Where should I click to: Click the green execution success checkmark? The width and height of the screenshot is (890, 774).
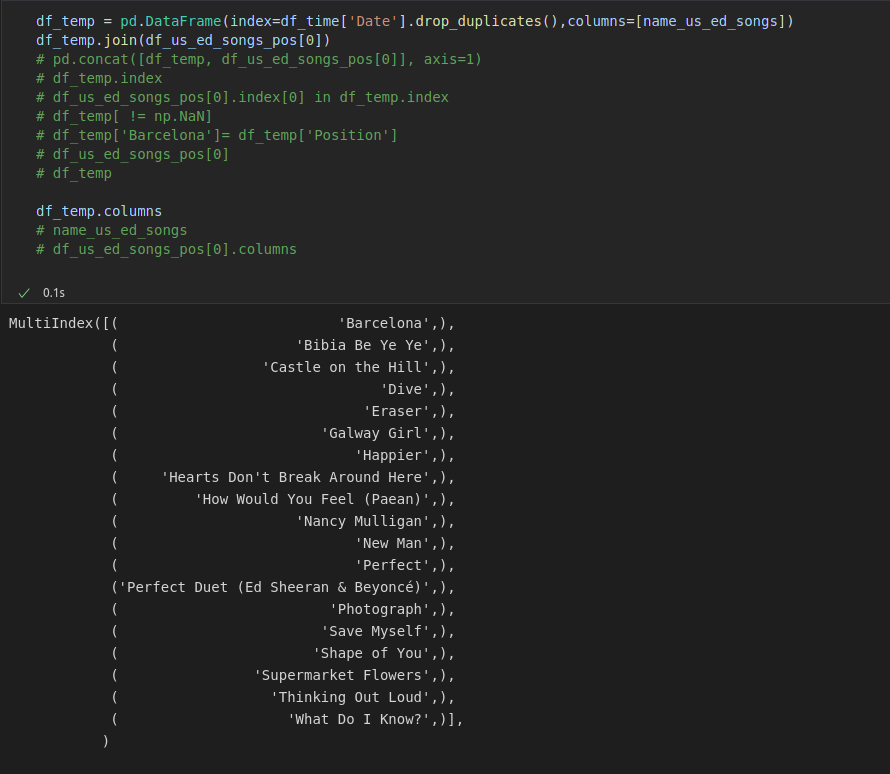24,293
